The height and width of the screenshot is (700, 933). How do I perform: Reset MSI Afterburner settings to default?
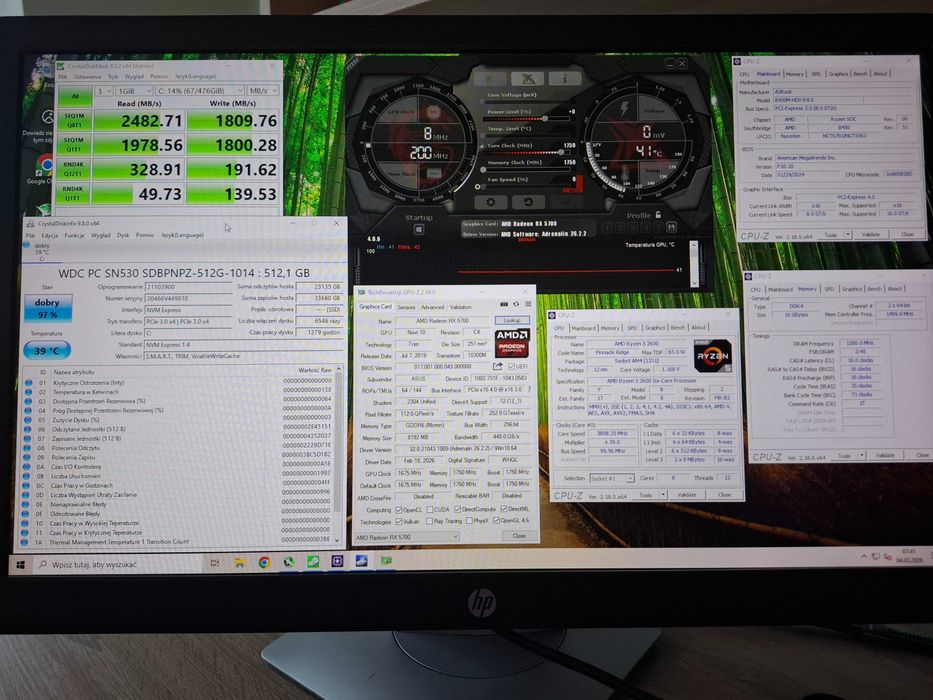(528, 202)
